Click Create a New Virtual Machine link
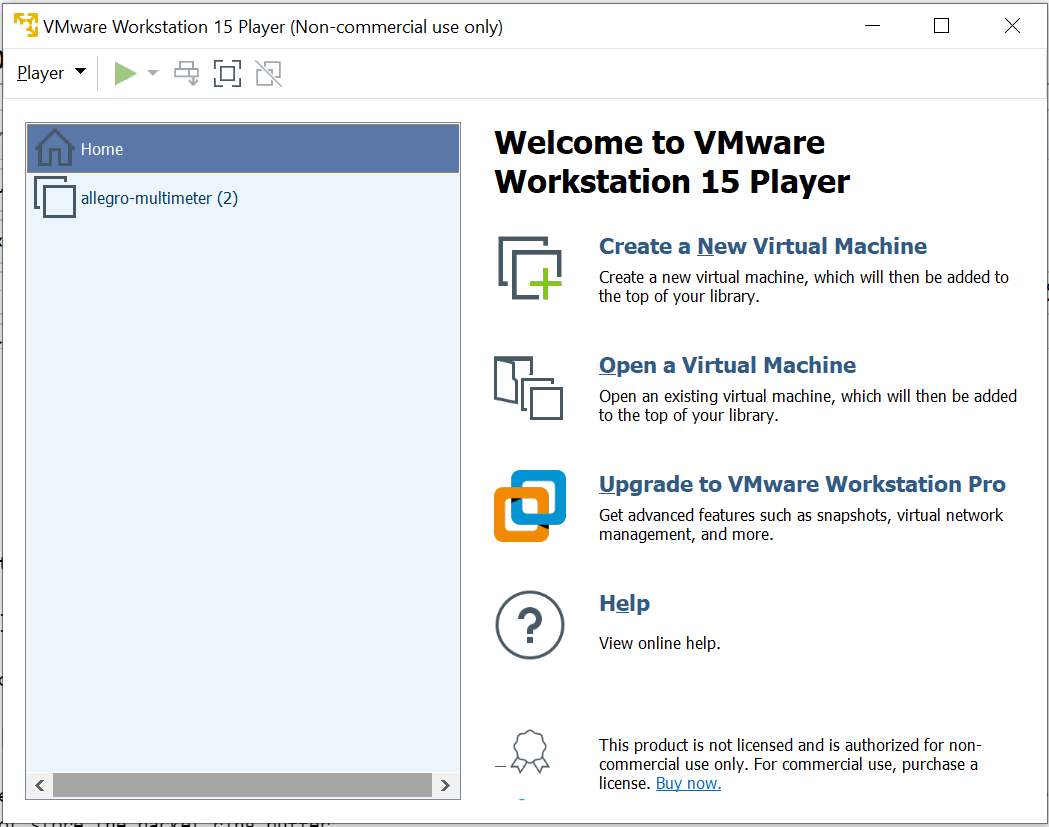The image size is (1049, 827). tap(763, 246)
